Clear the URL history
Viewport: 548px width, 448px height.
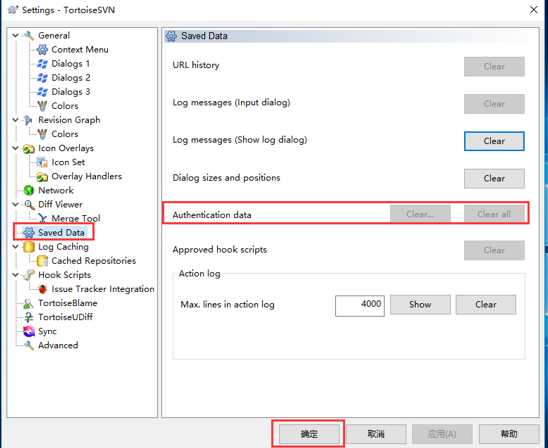(494, 66)
